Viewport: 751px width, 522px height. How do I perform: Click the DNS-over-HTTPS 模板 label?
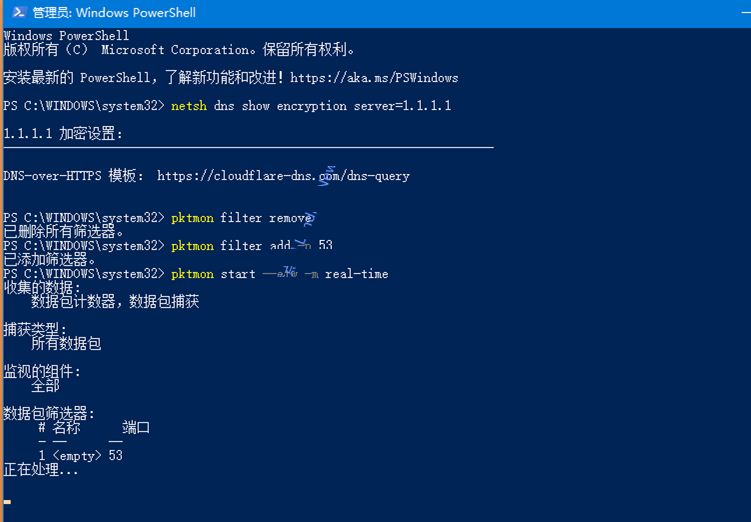coord(73,176)
